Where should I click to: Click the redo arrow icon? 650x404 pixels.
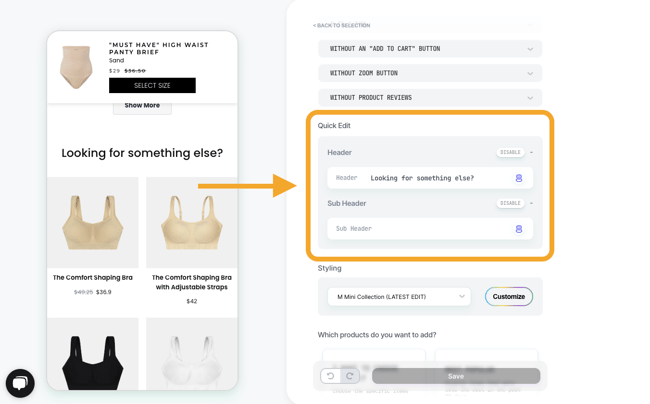tap(350, 376)
